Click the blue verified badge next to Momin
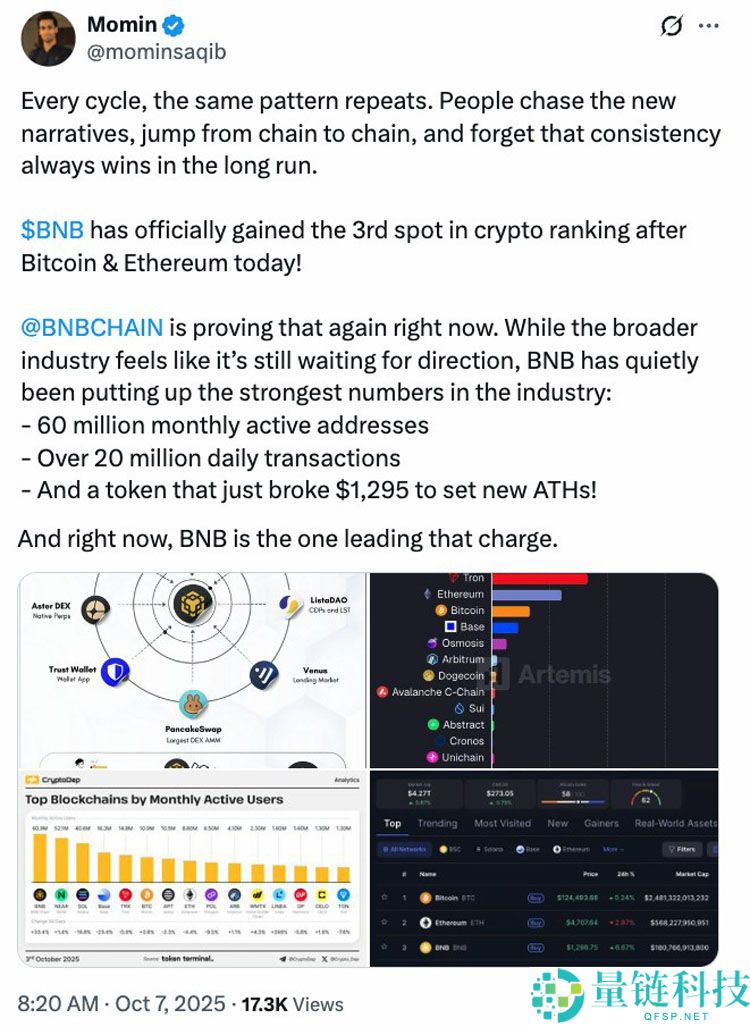 (171, 25)
